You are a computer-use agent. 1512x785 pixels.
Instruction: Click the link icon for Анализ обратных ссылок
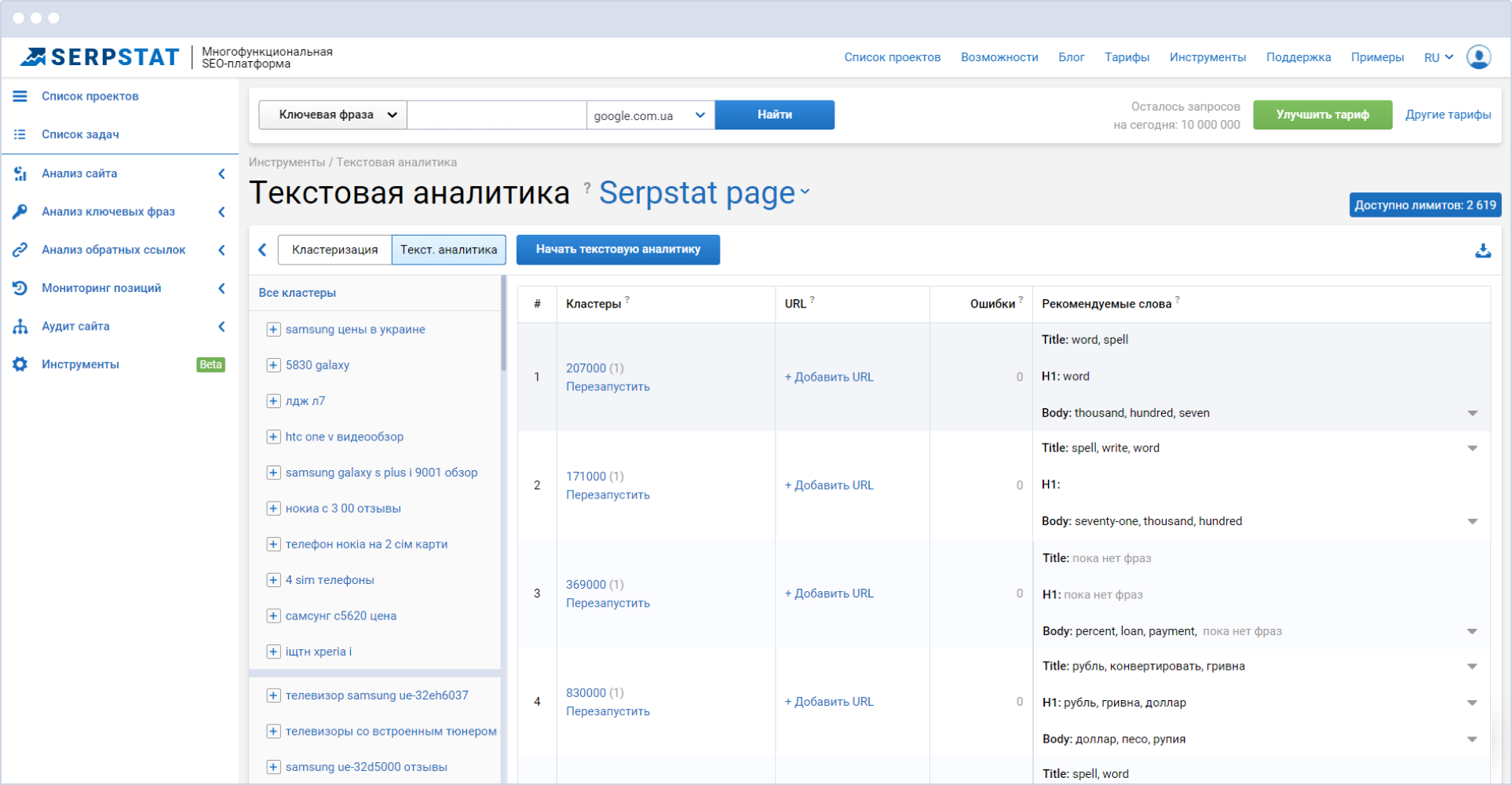20,250
